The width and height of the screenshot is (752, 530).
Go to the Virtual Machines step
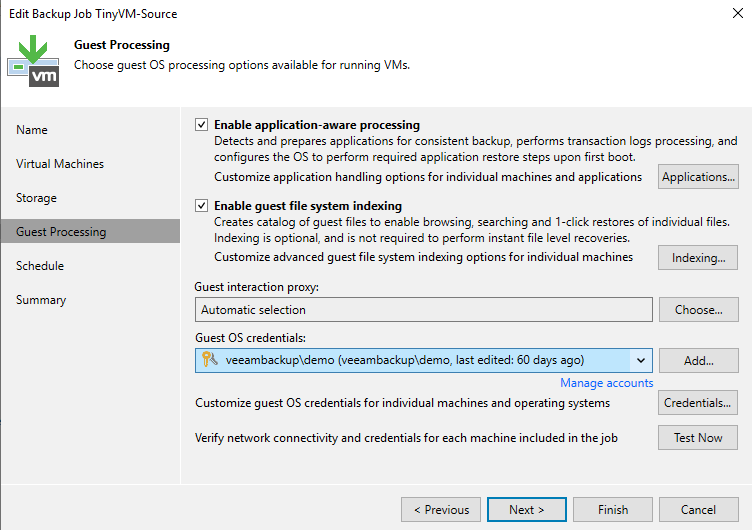(60, 164)
